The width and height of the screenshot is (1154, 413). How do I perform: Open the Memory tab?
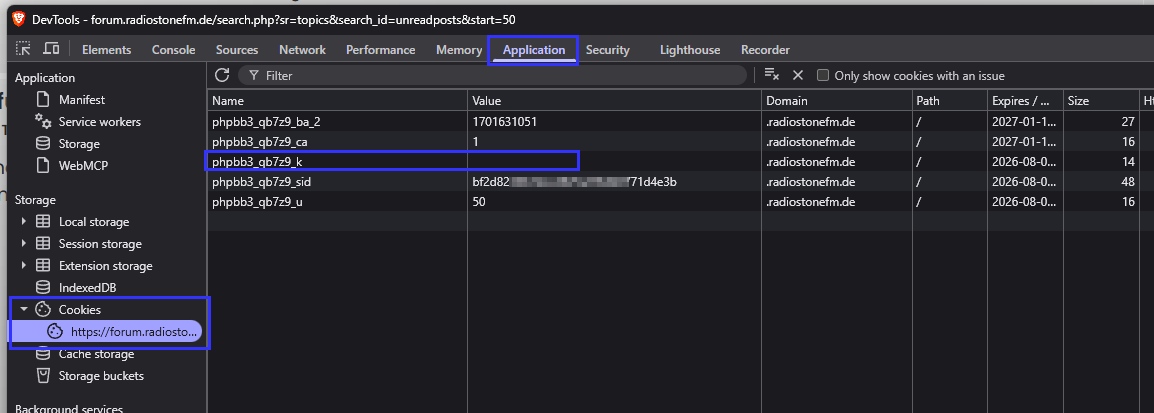(x=459, y=49)
